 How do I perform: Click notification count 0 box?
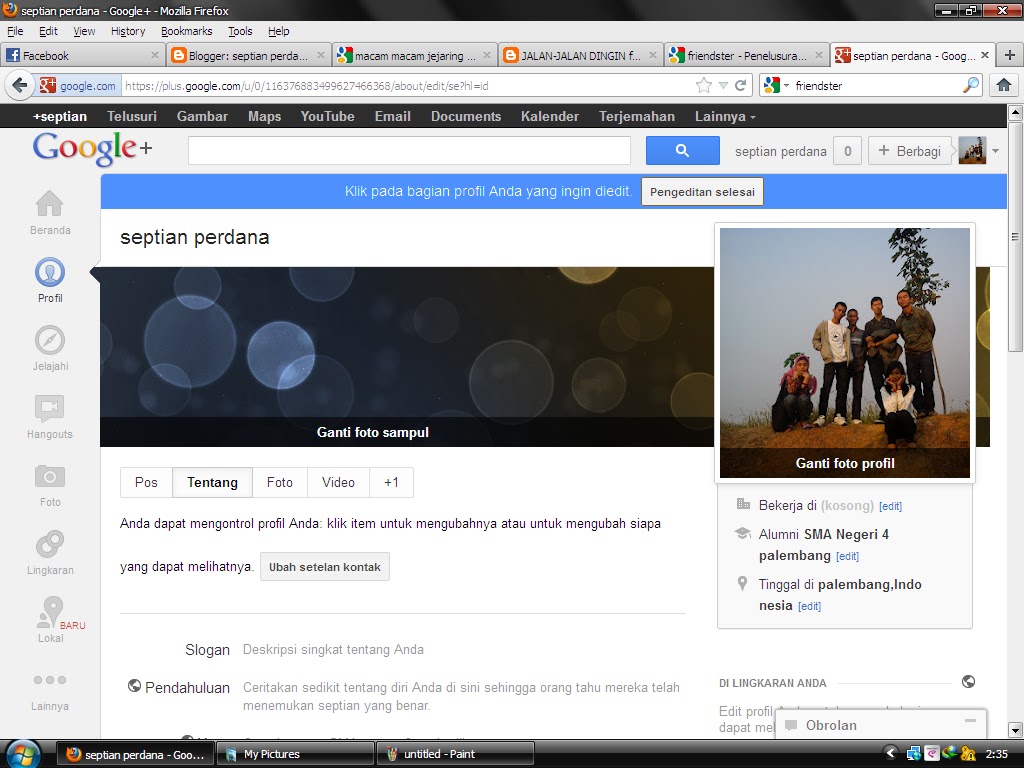click(x=848, y=152)
